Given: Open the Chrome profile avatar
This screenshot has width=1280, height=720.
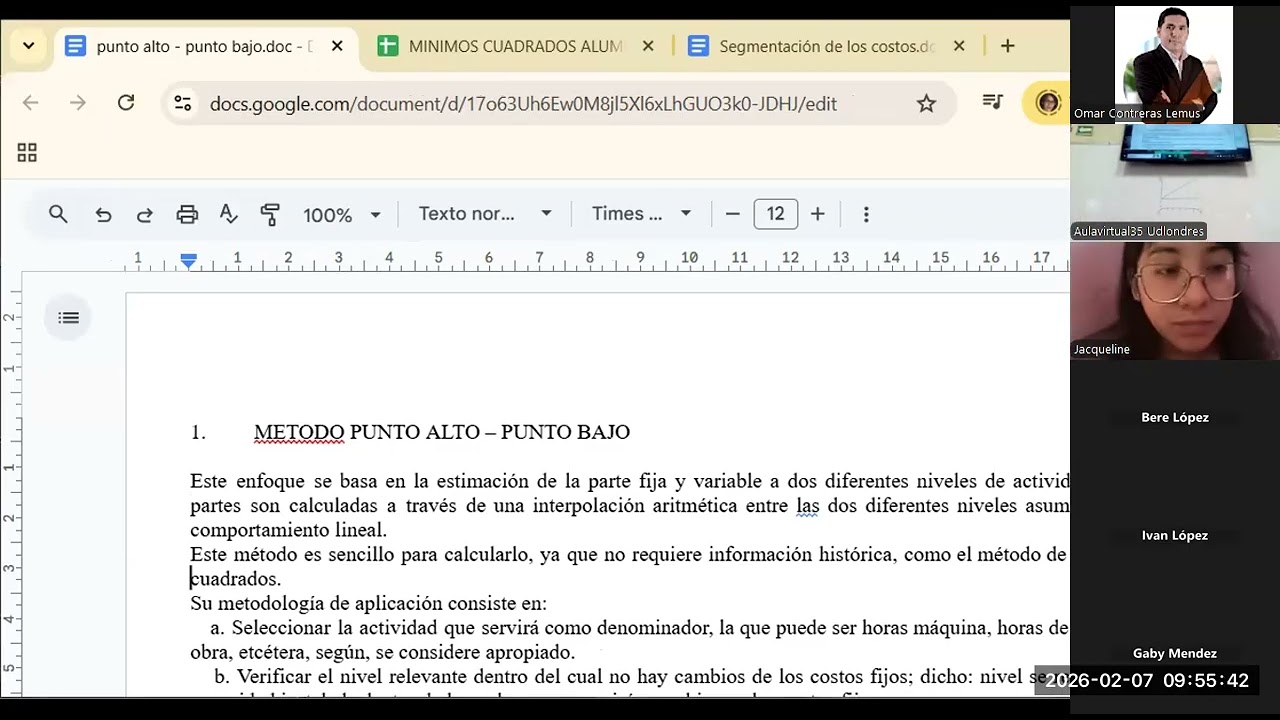Looking at the screenshot, I should pos(1048,103).
